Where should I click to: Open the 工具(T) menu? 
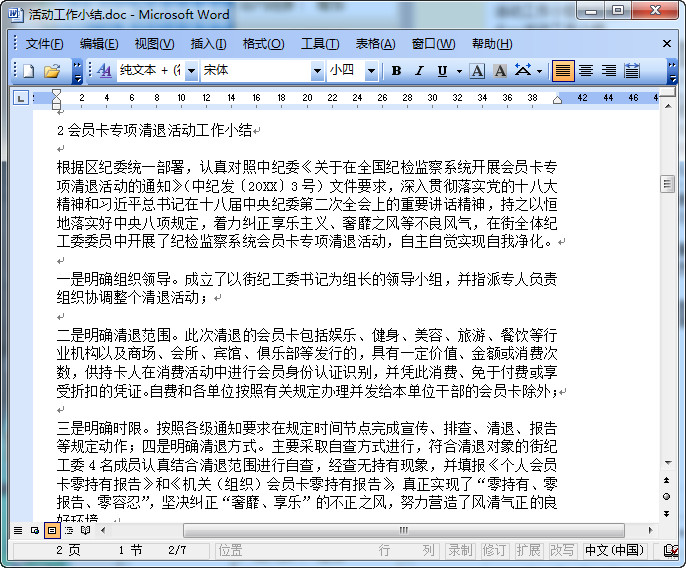pyautogui.click(x=320, y=44)
